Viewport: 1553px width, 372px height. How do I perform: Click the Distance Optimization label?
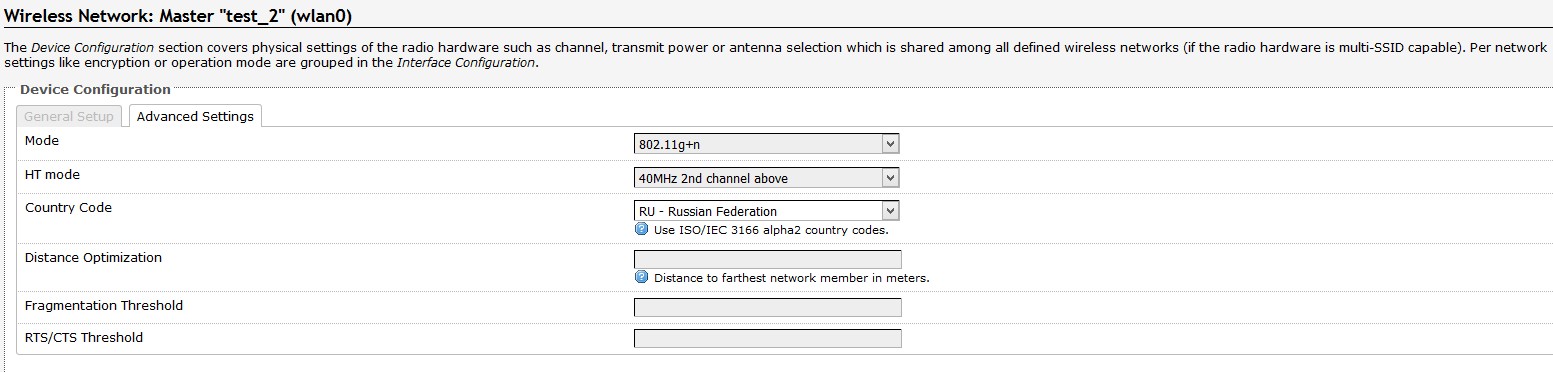[x=93, y=258]
